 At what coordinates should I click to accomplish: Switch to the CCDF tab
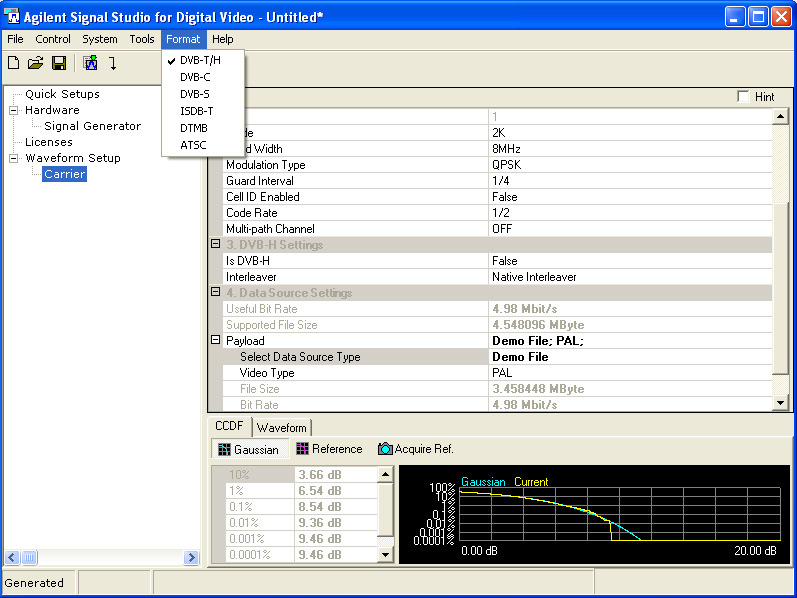pyautogui.click(x=229, y=426)
